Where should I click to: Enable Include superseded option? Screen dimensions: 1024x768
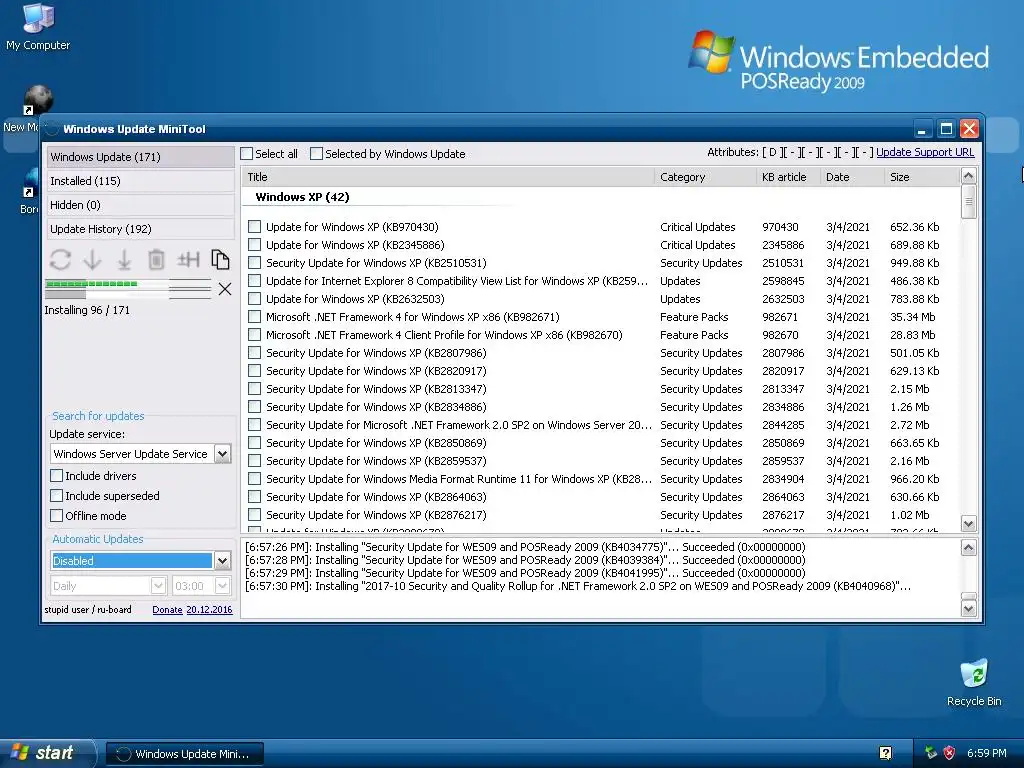pos(57,496)
